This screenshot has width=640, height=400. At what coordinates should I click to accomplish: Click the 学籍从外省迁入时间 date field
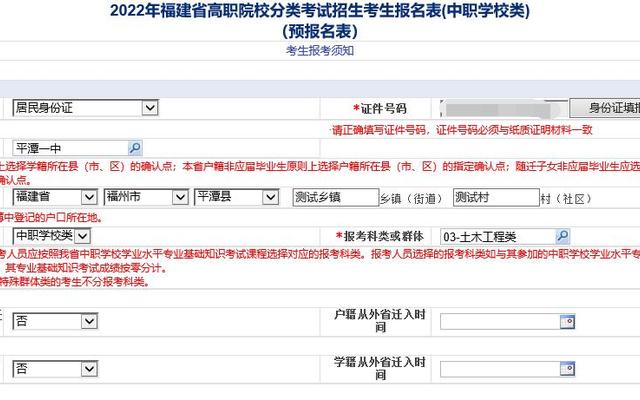(x=500, y=369)
